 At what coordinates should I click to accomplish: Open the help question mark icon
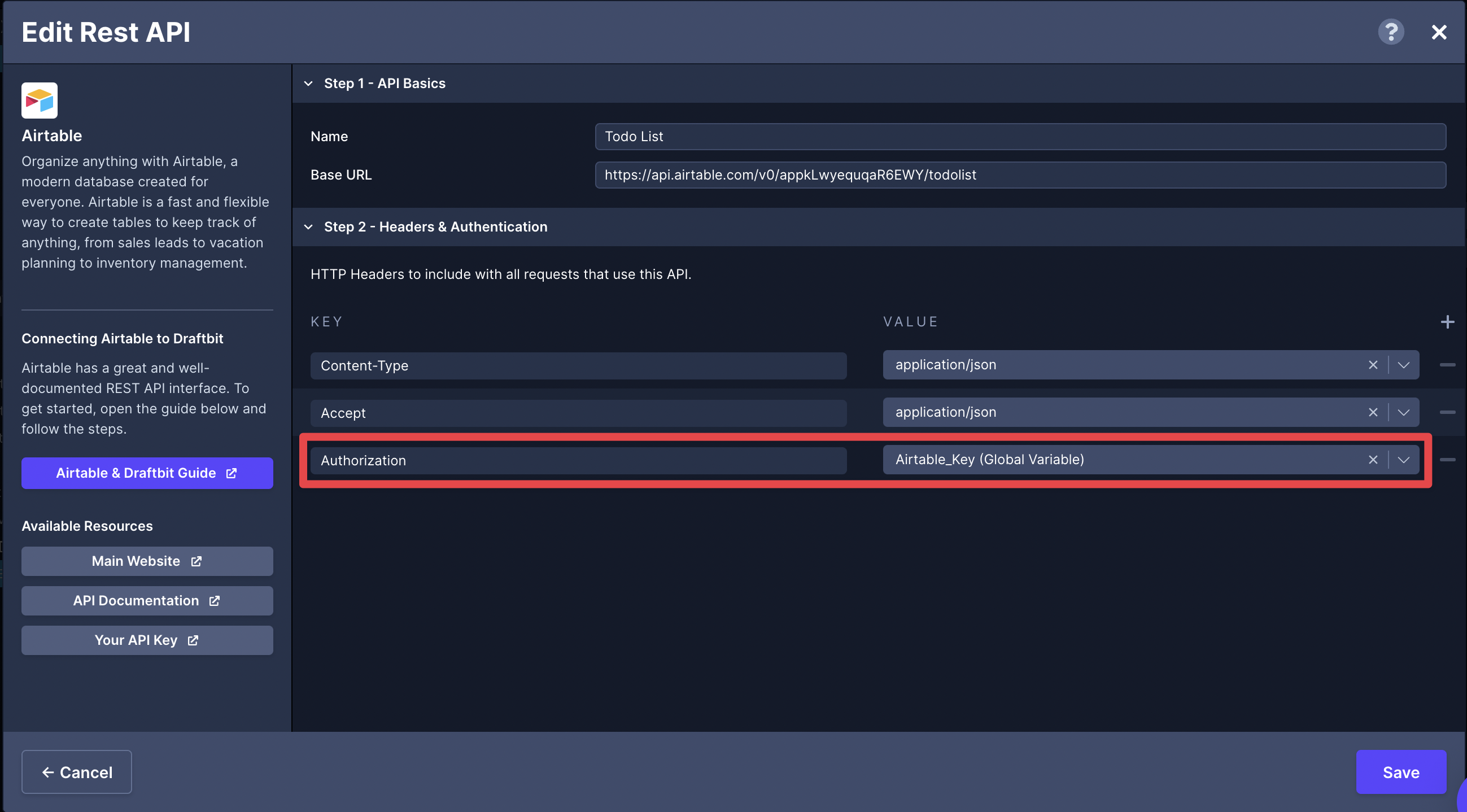(x=1391, y=32)
